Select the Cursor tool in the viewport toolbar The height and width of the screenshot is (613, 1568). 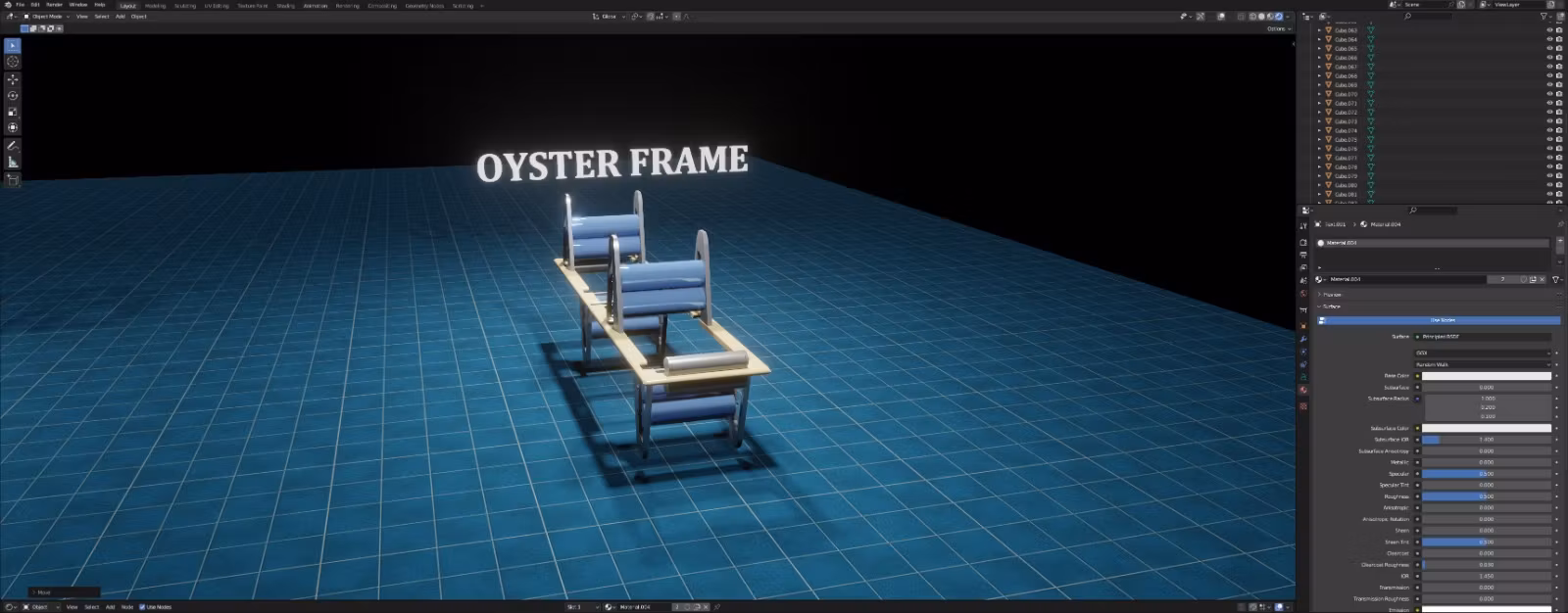[13, 62]
